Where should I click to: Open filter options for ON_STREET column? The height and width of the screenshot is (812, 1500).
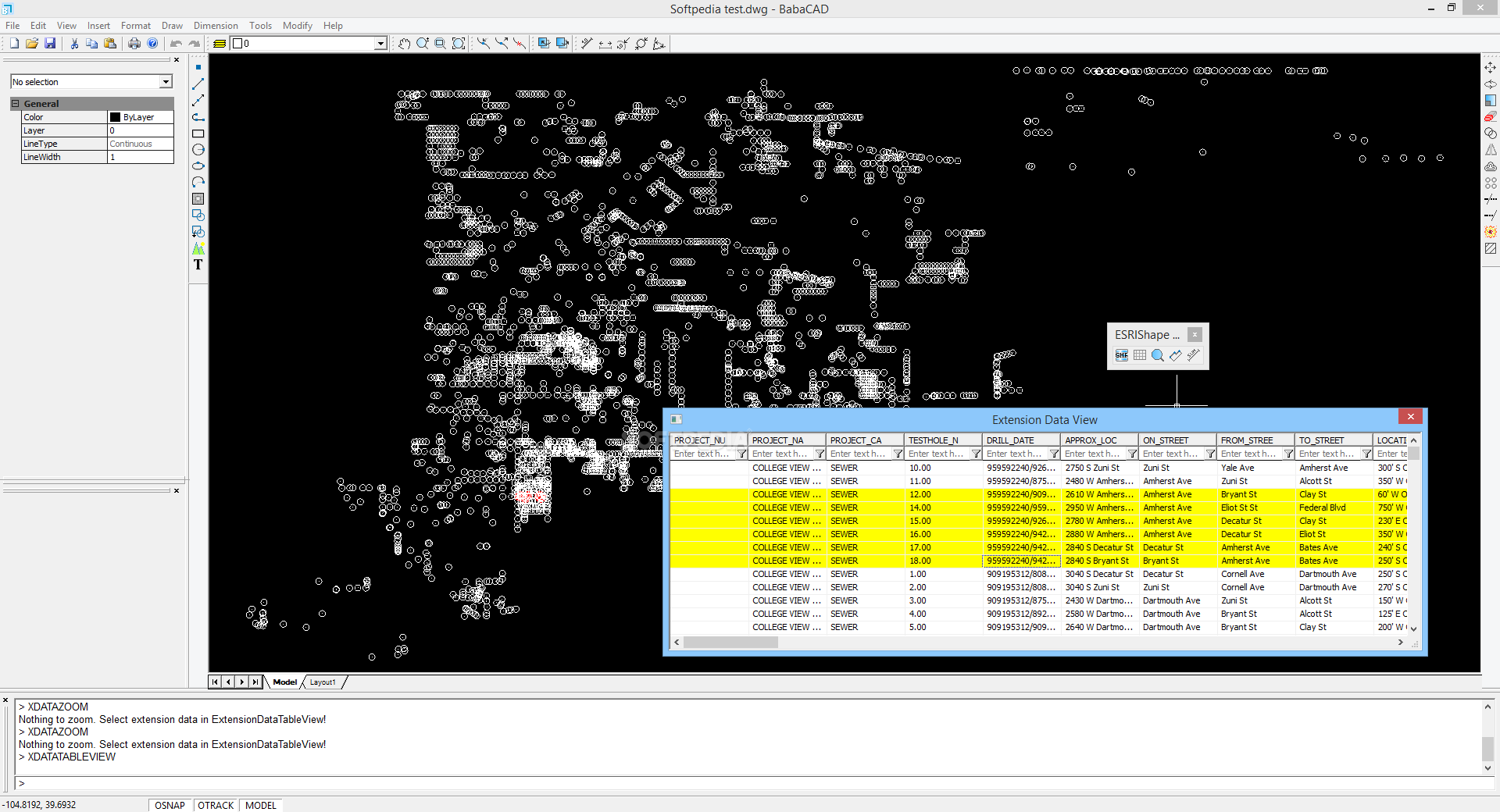click(x=1210, y=454)
